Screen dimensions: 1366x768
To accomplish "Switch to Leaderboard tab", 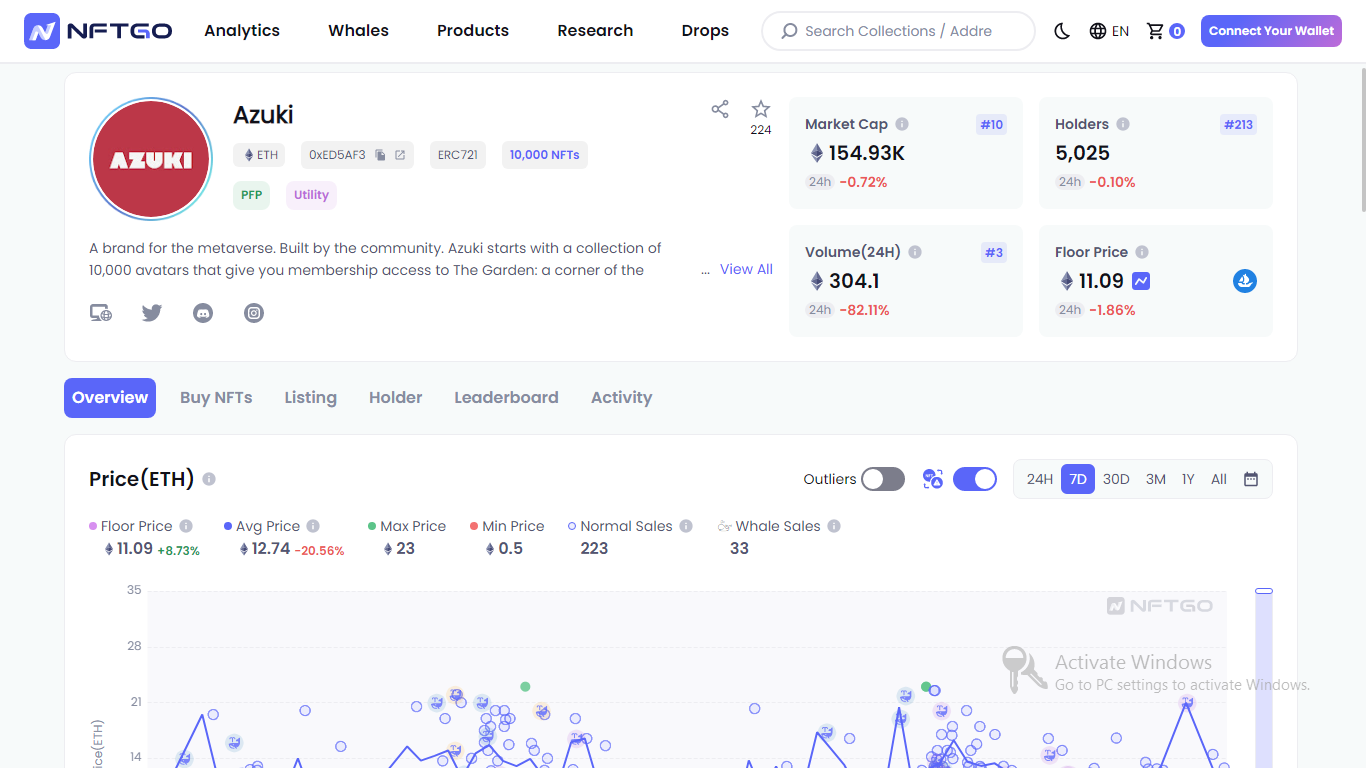I will tap(506, 398).
